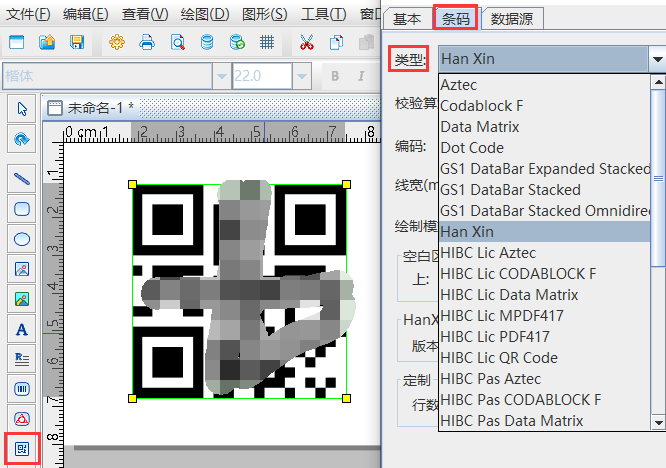Viewport: 666px width, 468px height.
Task: Switch to the 基本 tab
Action: [x=407, y=19]
